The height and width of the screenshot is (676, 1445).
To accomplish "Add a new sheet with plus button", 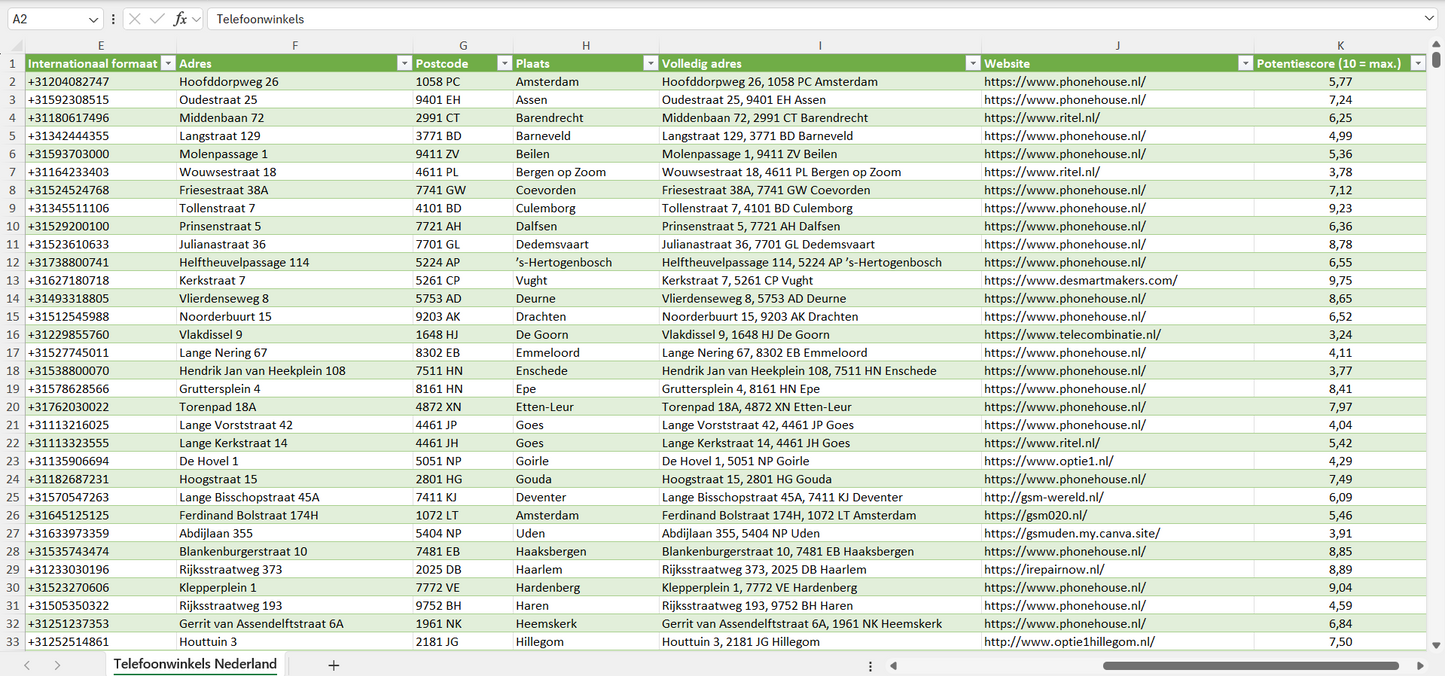I will [x=334, y=665].
